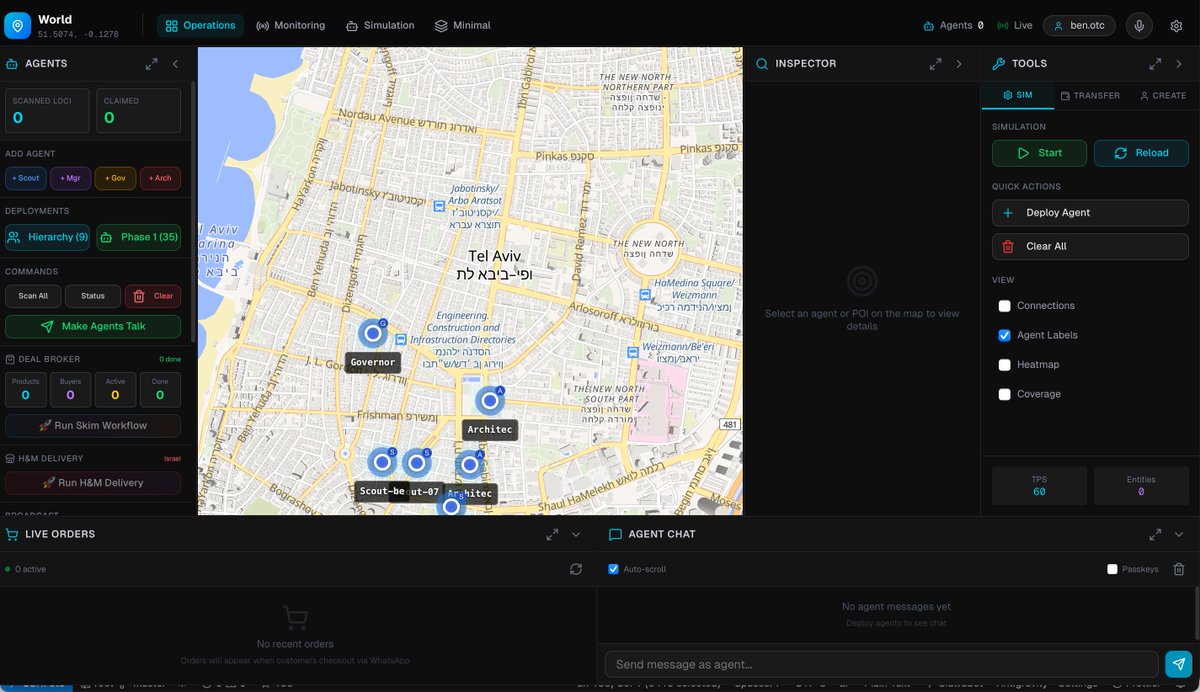Image resolution: width=1200 pixels, height=692 pixels.
Task: Click the trash icon in the Agent Chat header
Action: (1176, 569)
